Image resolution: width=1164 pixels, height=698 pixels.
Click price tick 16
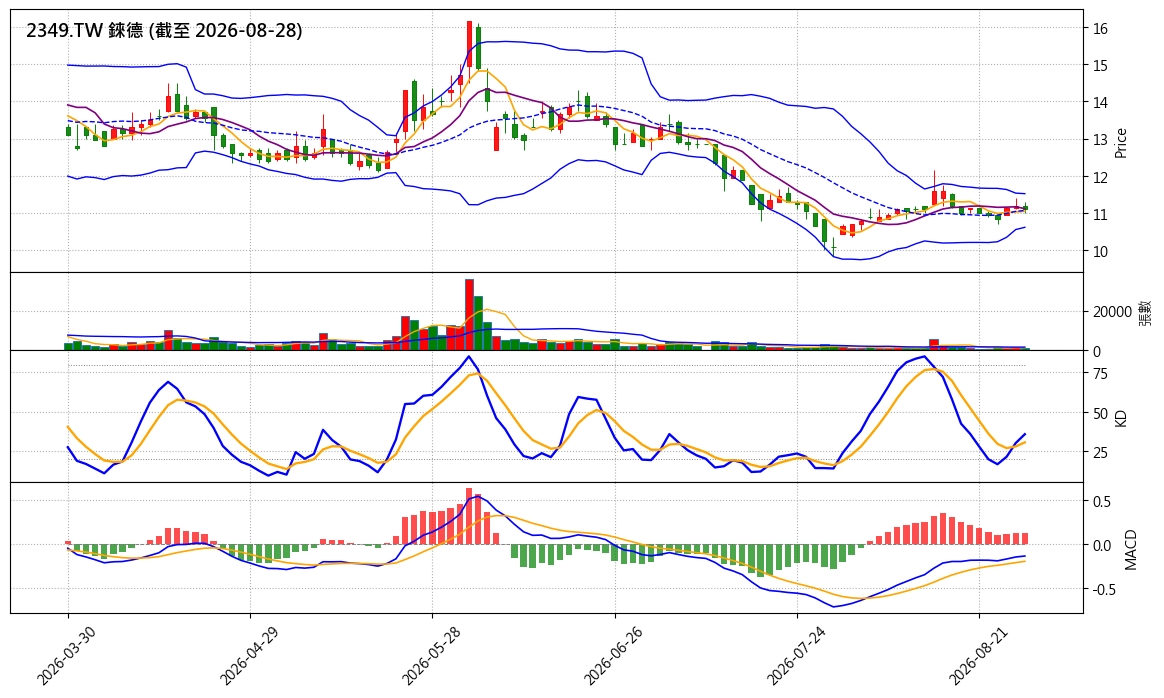coord(1100,29)
